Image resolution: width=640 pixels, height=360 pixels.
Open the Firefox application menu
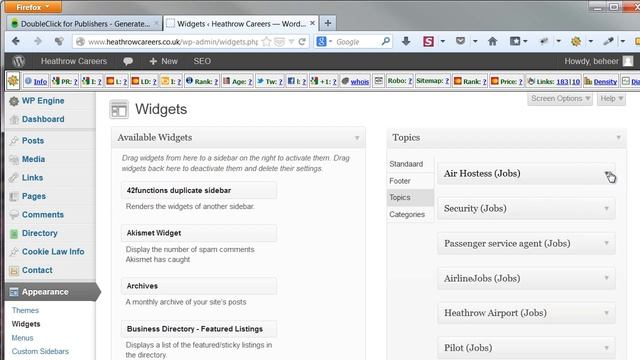(x=33, y=7)
